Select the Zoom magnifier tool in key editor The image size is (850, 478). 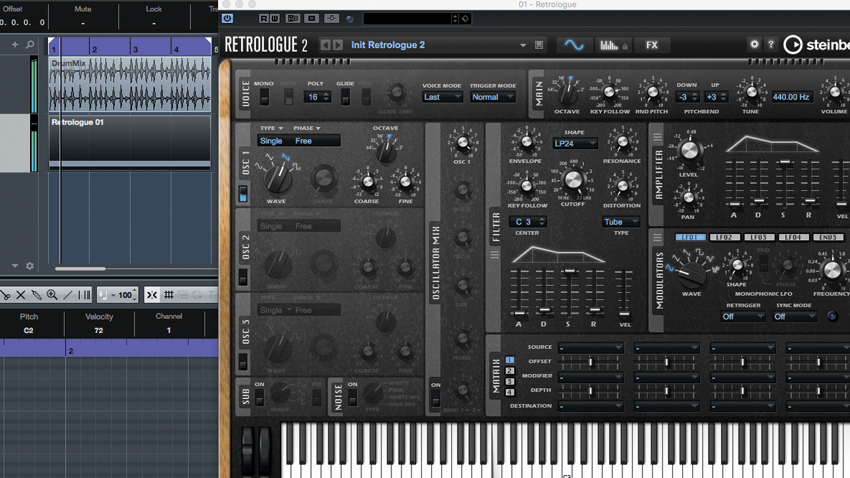[x=52, y=295]
